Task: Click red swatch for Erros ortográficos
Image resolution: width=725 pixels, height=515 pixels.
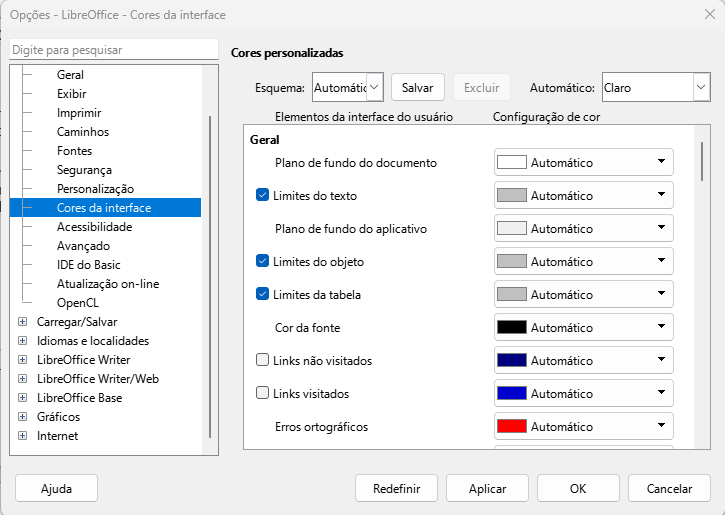Action: [512, 426]
